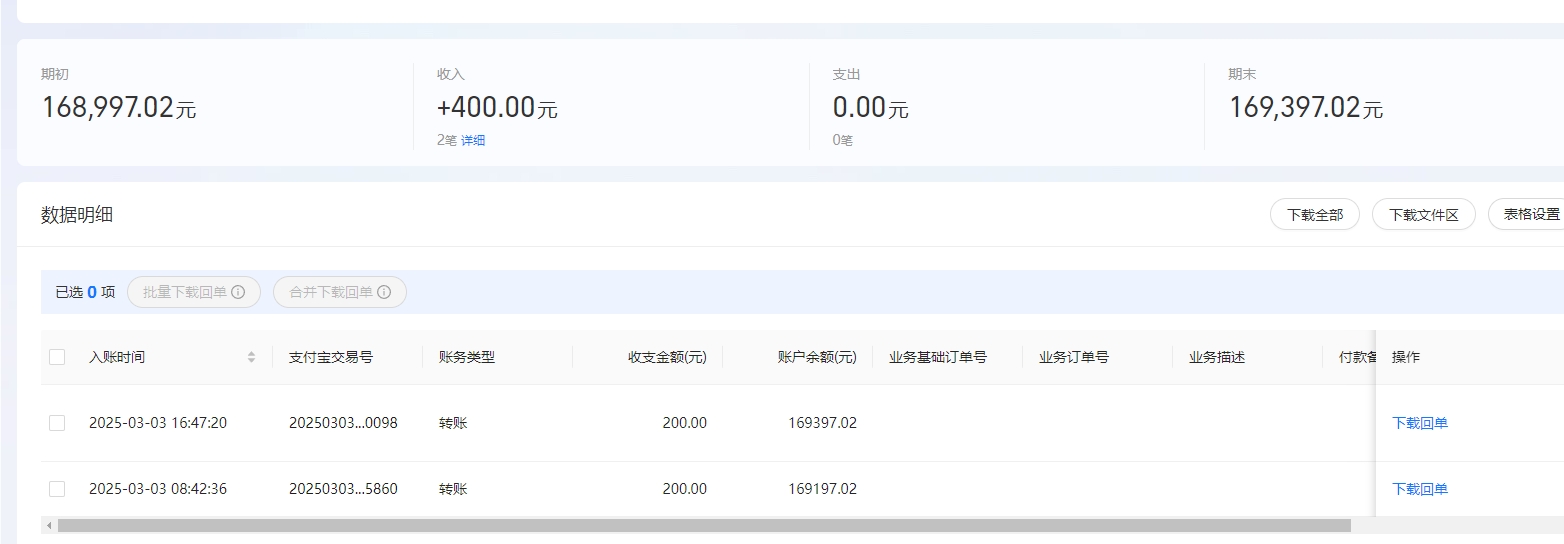Click the 期末 amount 169,397.02元
Image resolution: width=1564 pixels, height=544 pixels.
click(1306, 107)
